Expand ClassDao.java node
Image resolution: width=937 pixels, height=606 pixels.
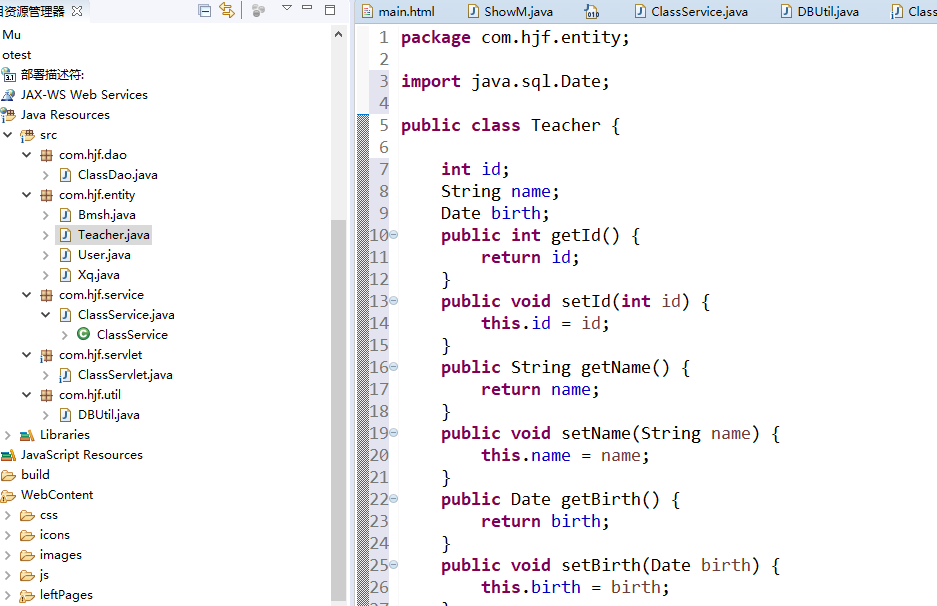coord(45,175)
